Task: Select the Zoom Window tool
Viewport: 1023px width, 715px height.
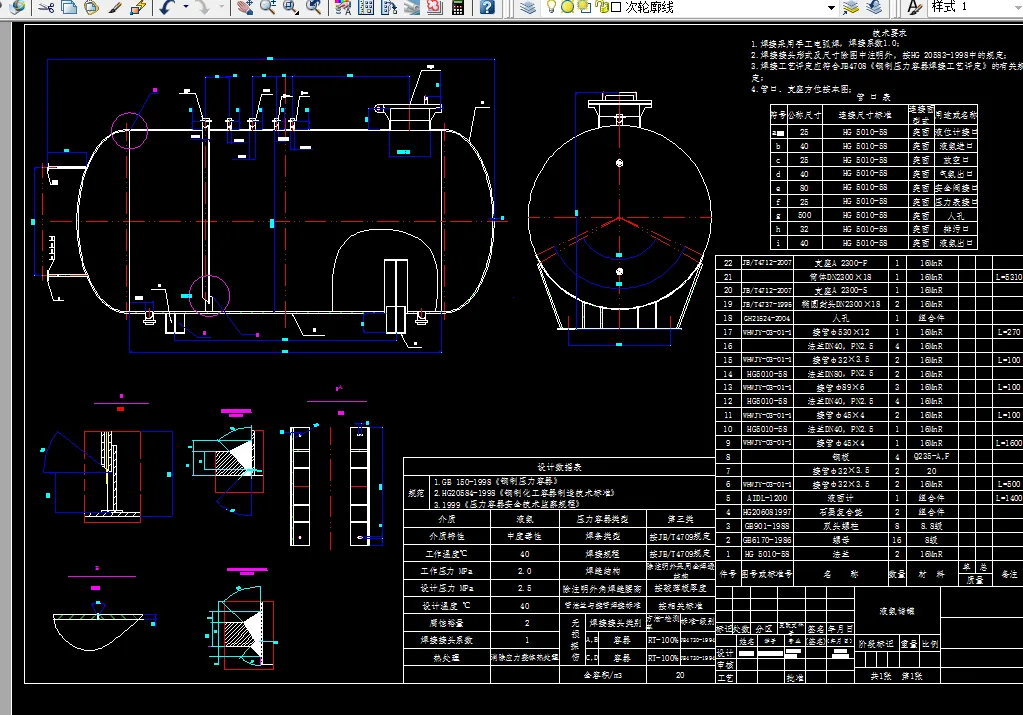Action: [x=290, y=7]
